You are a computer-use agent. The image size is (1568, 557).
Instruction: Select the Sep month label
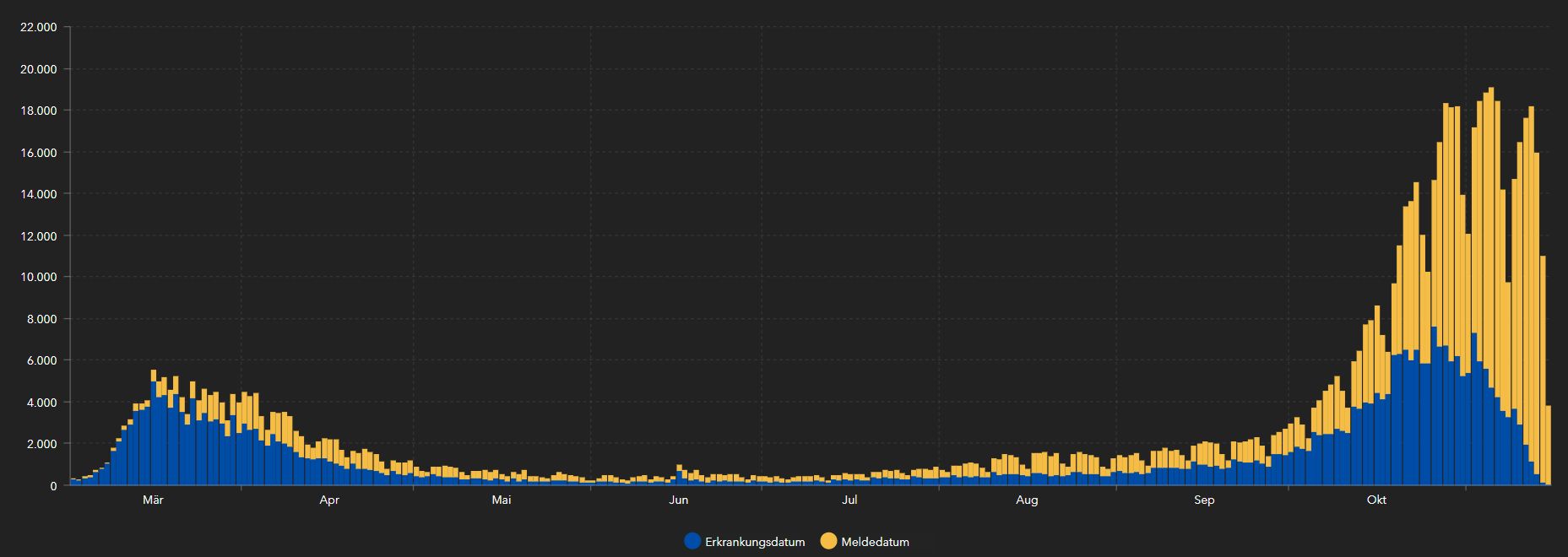click(x=1204, y=500)
